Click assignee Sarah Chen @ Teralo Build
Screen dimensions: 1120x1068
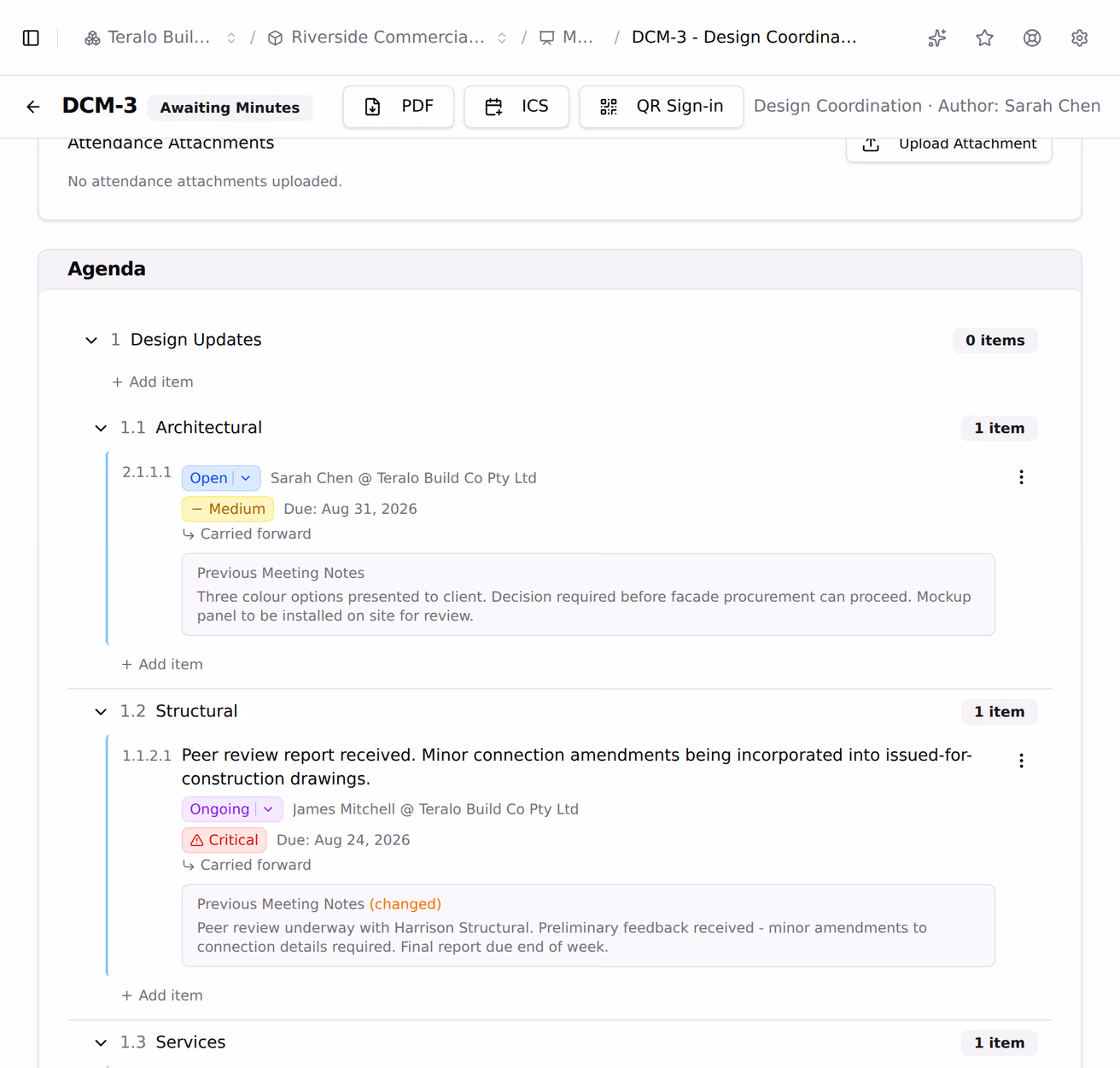tap(404, 478)
